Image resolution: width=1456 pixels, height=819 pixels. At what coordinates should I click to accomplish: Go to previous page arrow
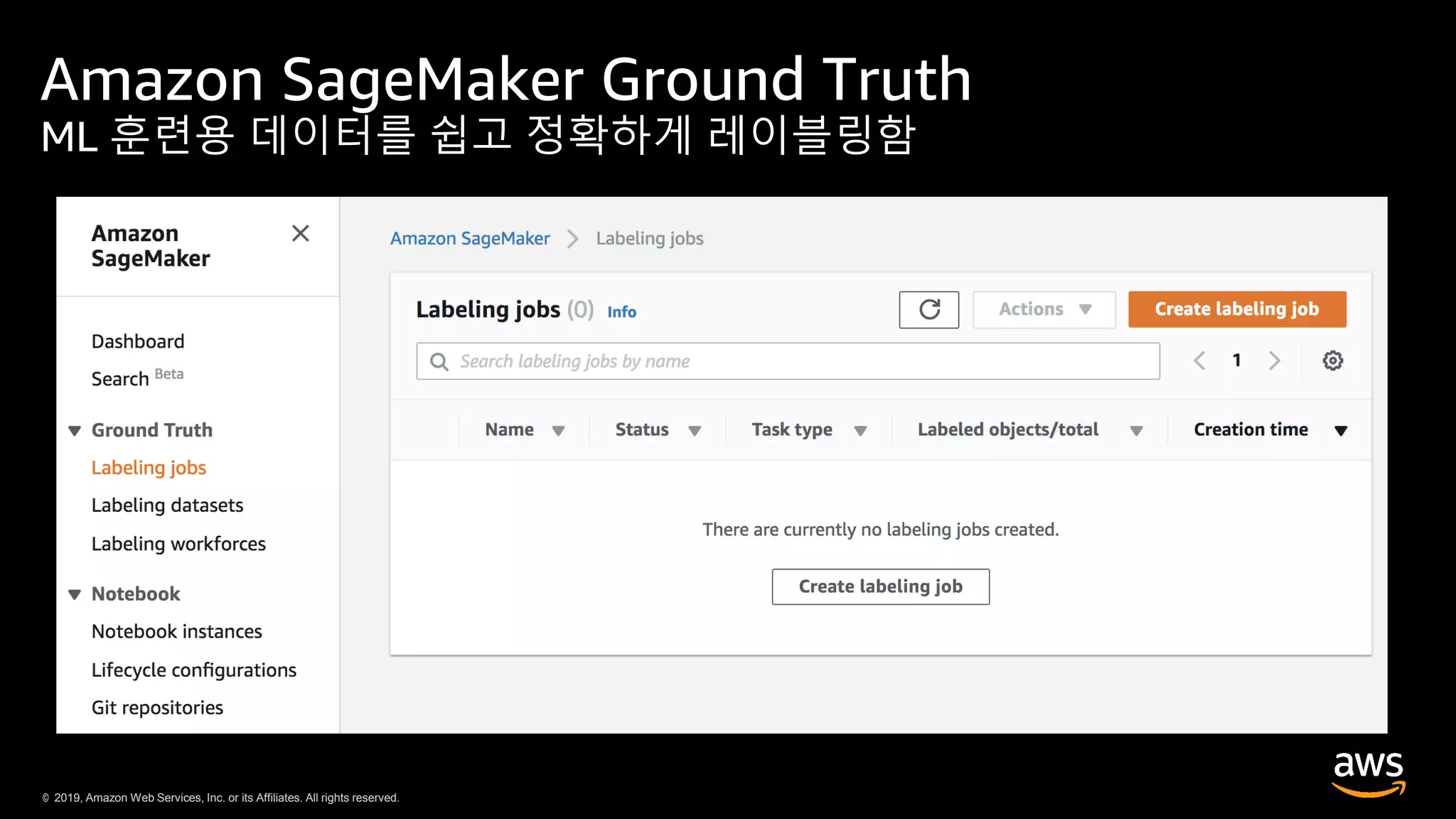point(1199,360)
